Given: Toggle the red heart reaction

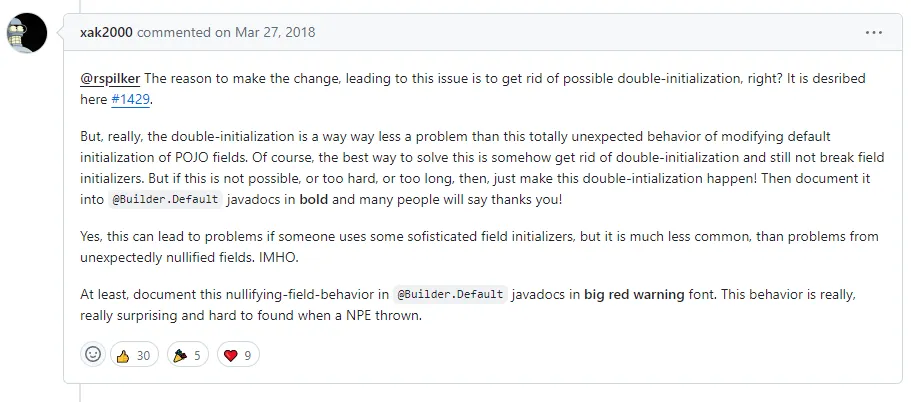Looking at the screenshot, I should (x=237, y=354).
